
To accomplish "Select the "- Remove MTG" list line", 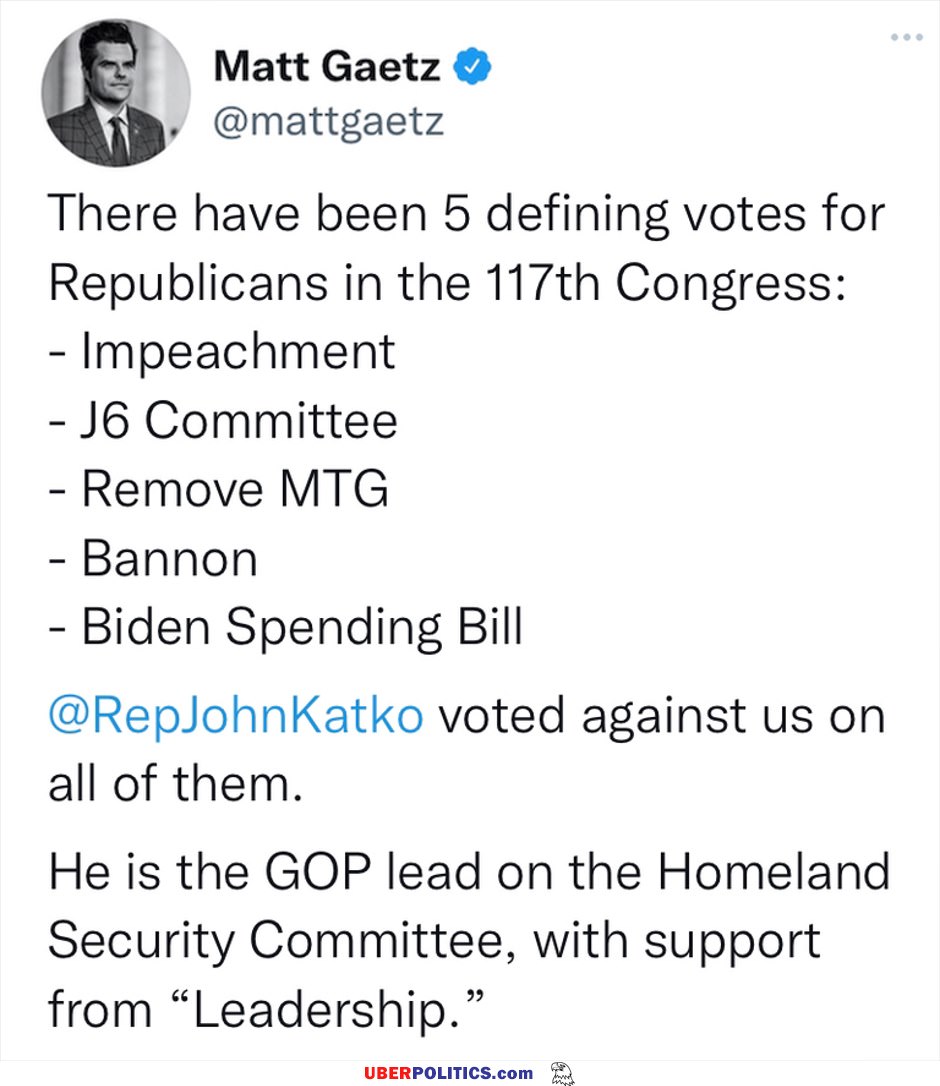I will click(x=219, y=488).
